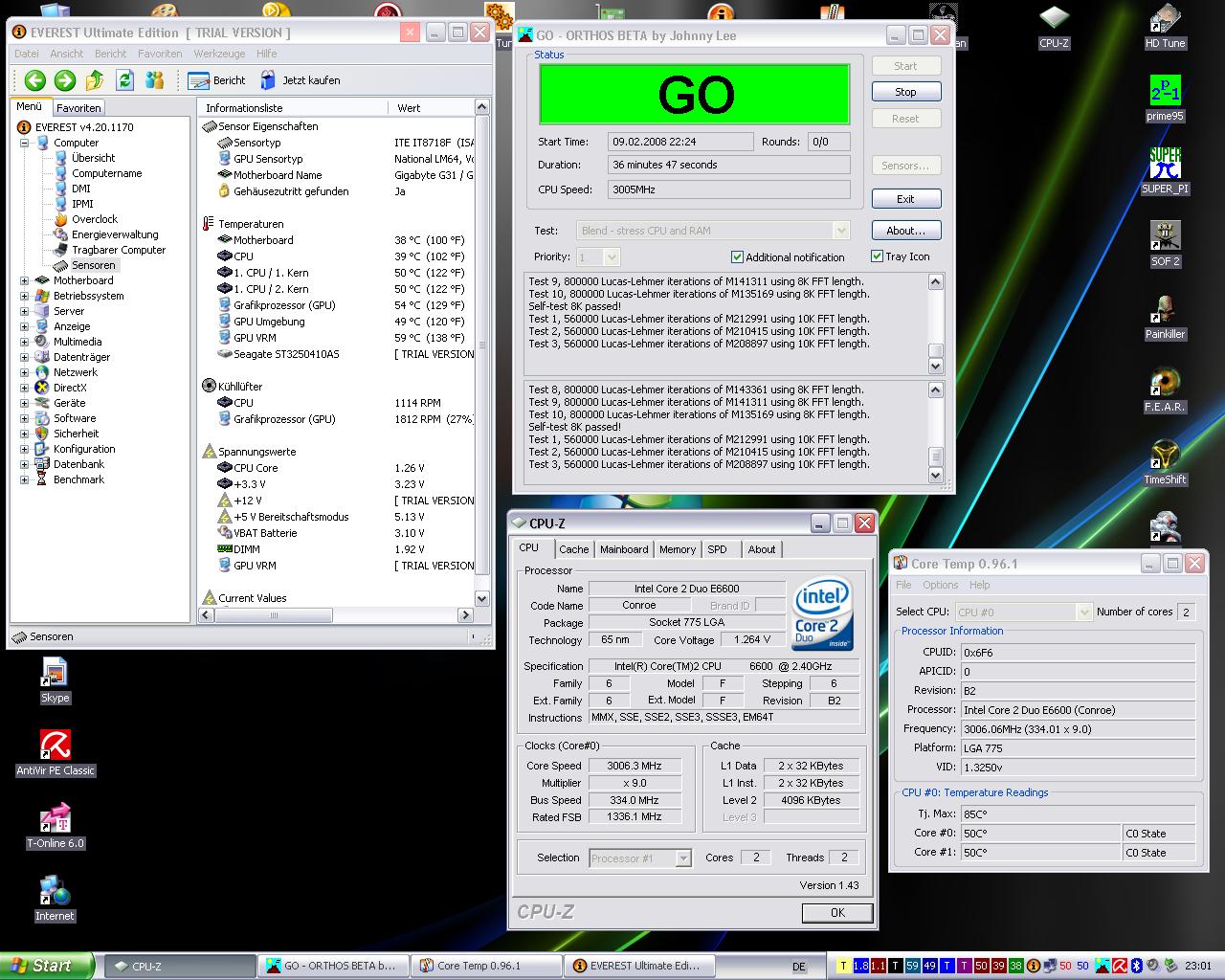Click the upper ORTHOS log scrollbar down arrow
The width and height of the screenshot is (1225, 980).
tap(935, 366)
